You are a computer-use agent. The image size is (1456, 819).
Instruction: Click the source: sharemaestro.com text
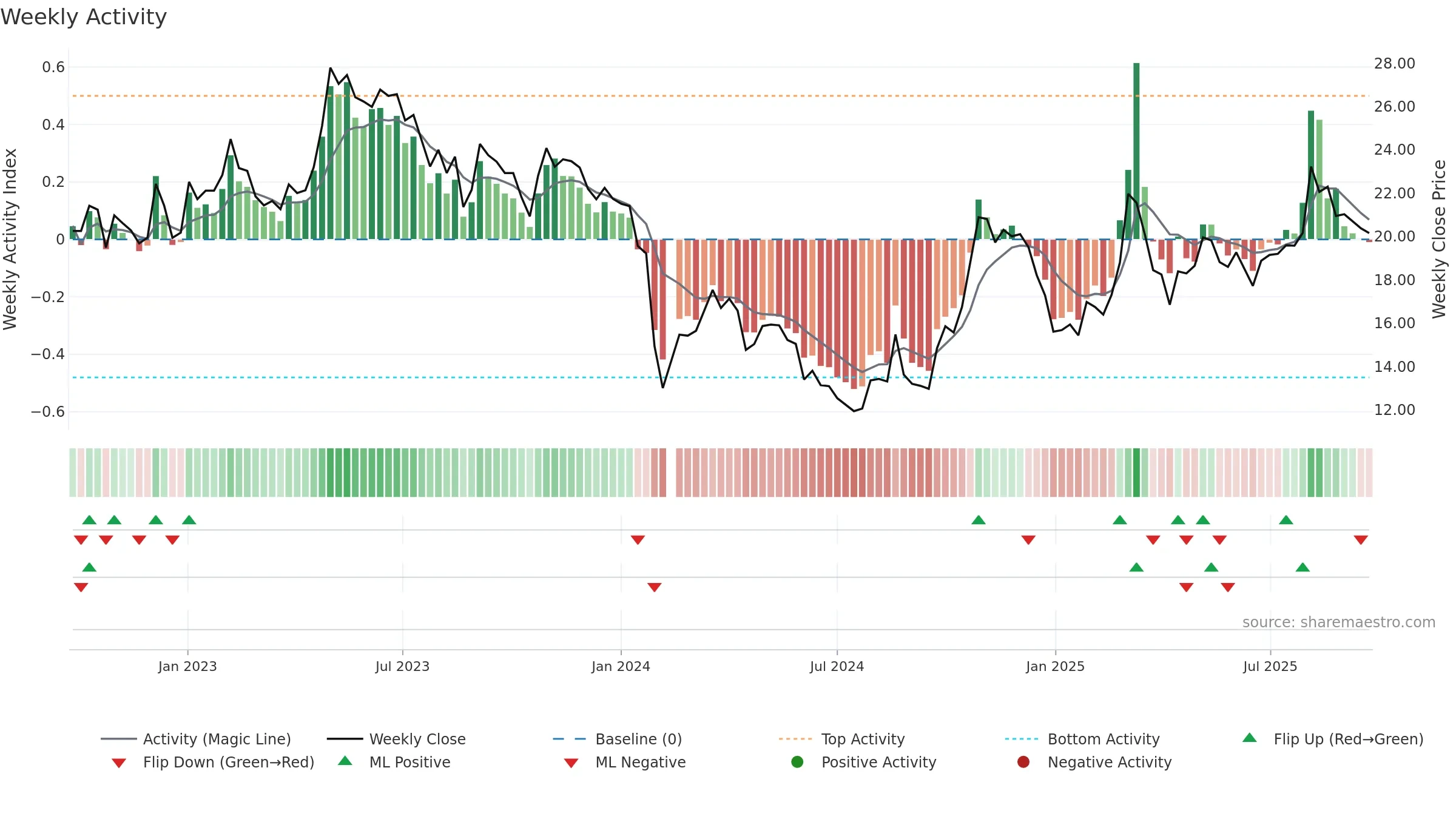coord(1339,622)
